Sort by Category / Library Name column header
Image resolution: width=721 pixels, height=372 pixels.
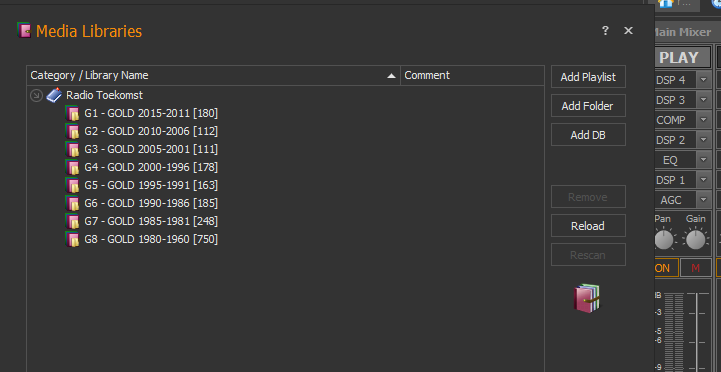[x=213, y=75]
